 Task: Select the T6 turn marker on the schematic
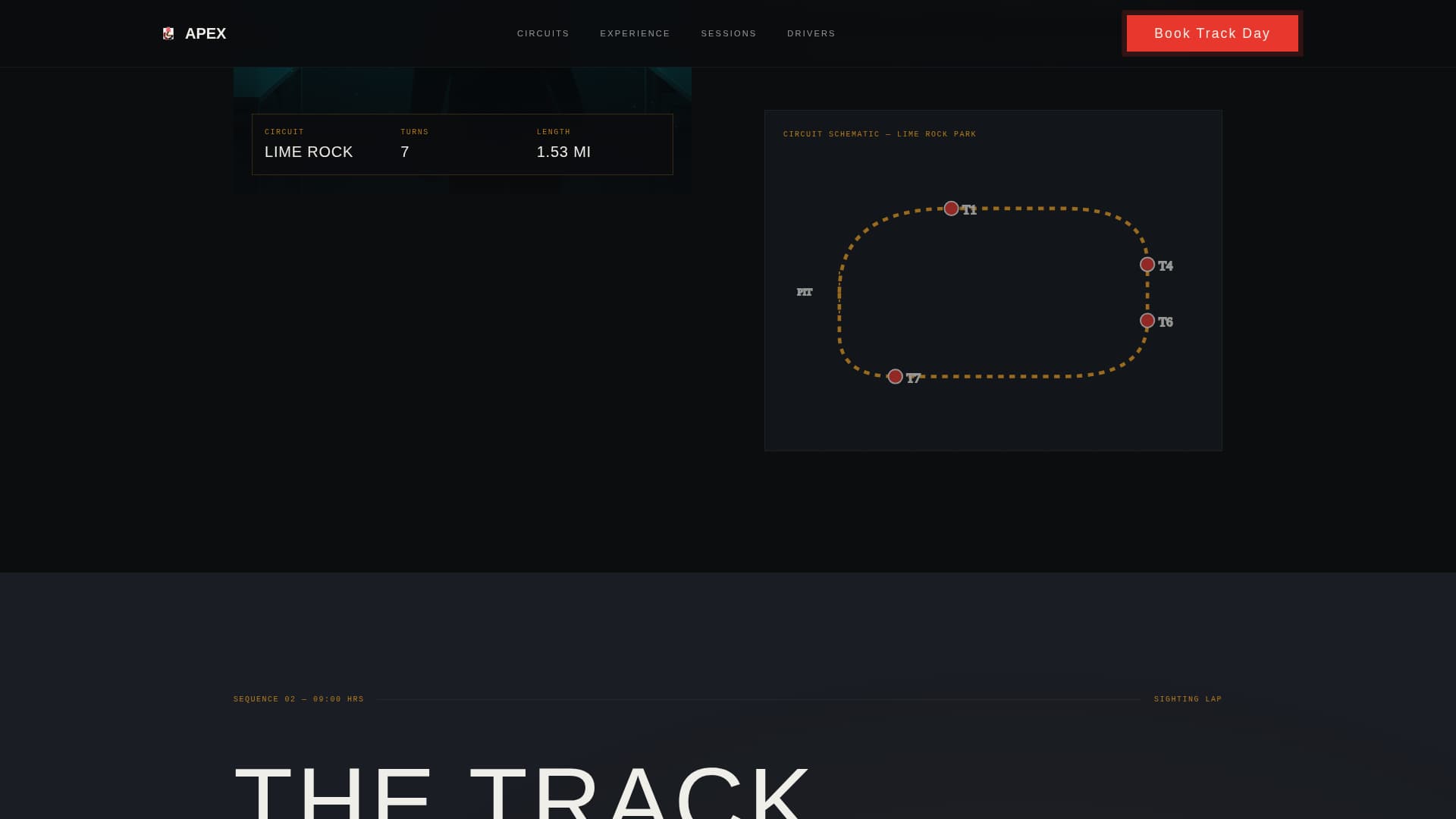(1147, 321)
